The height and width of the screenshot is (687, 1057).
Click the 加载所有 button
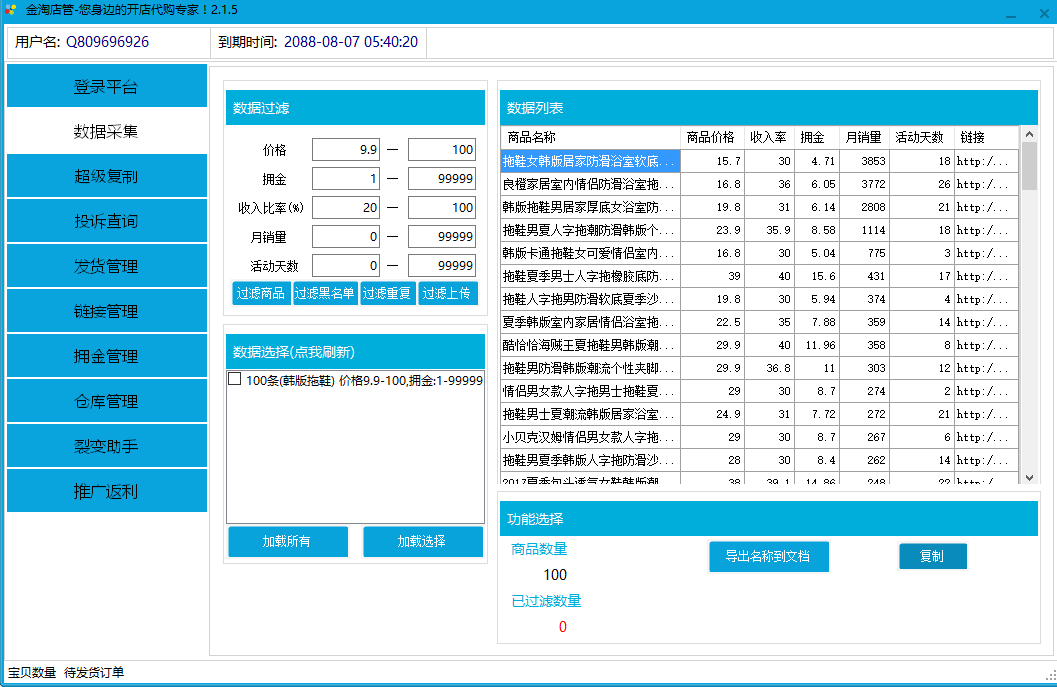pyautogui.click(x=288, y=541)
